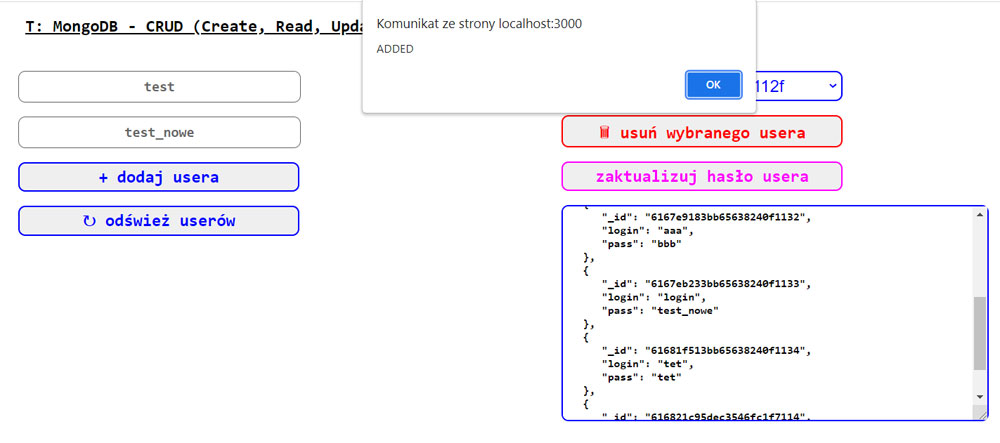This screenshot has height=443, width=1000.
Task: Click the JSON list scrollbar down arrow
Action: (980, 397)
